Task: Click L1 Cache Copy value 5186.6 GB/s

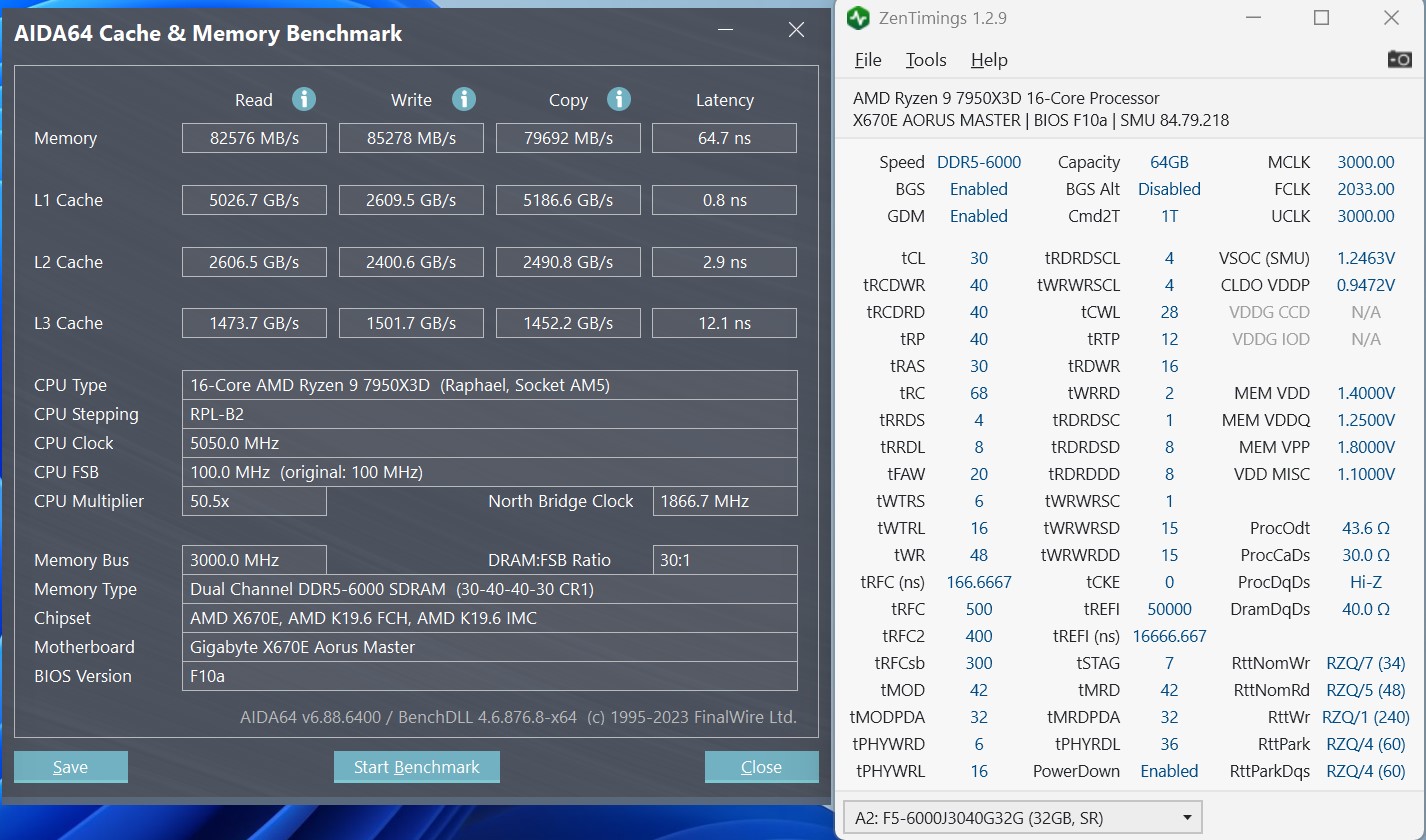Action: (568, 200)
